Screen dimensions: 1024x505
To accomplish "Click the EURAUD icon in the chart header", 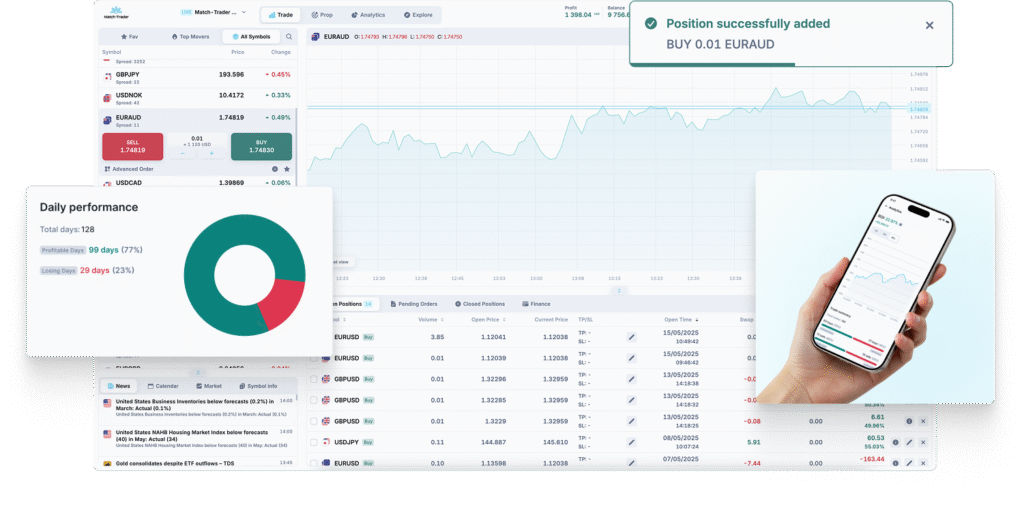I will [315, 37].
